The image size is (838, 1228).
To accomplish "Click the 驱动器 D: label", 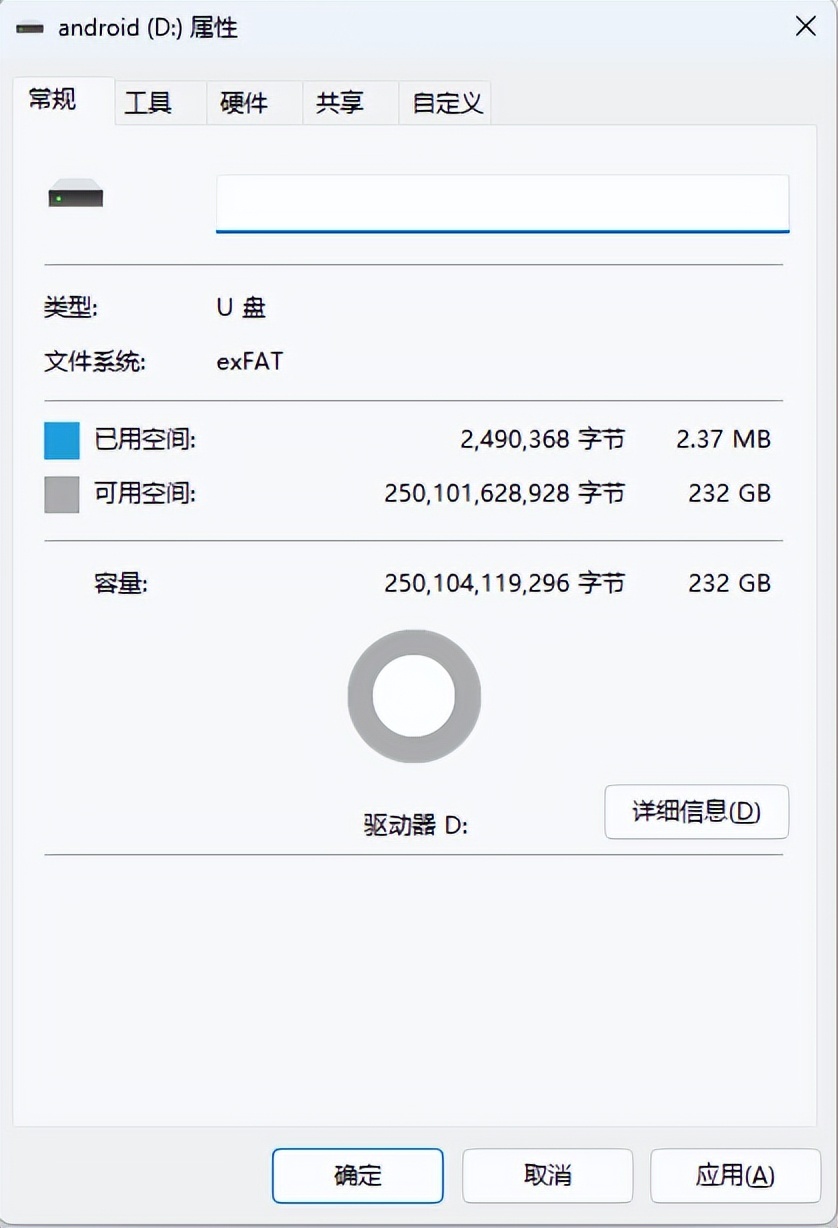I will pyautogui.click(x=416, y=826).
